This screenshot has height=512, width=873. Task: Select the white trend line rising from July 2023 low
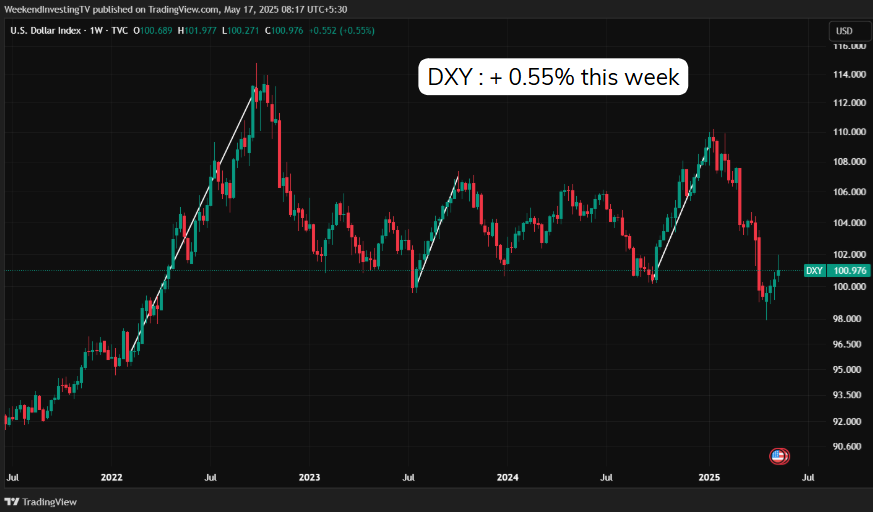[438, 229]
